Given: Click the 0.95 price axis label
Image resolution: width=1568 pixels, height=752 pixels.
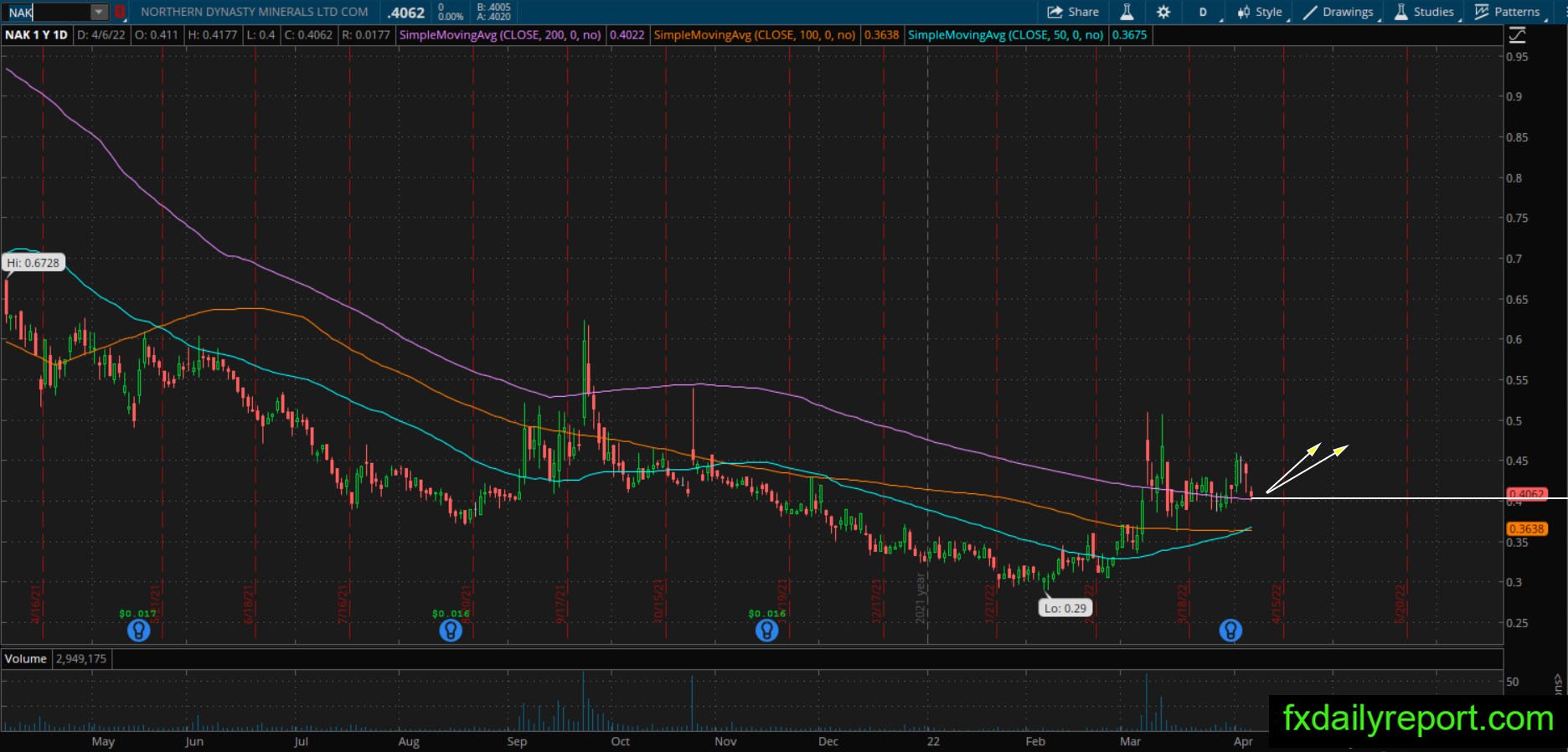Looking at the screenshot, I should pos(1517,57).
